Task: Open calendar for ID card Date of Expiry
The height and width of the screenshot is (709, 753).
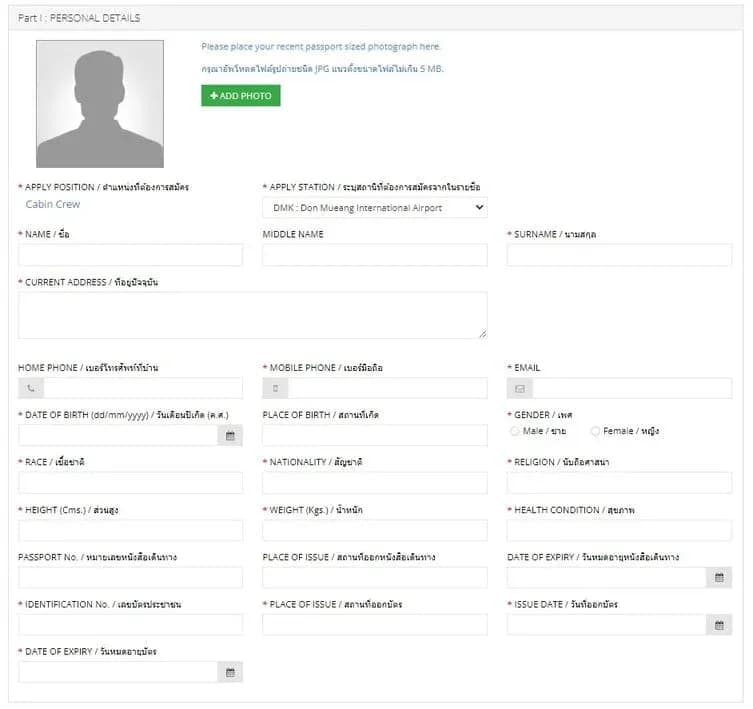Action: (x=230, y=672)
